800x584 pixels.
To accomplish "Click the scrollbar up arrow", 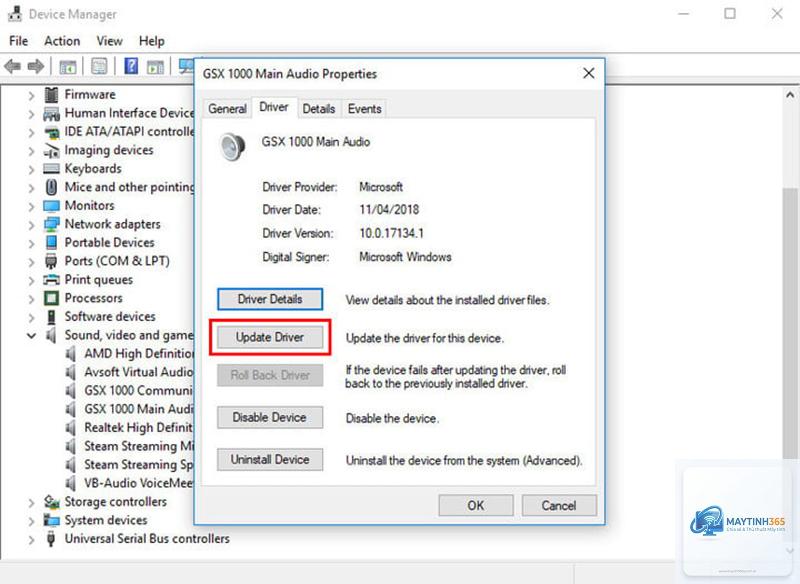I will point(790,95).
